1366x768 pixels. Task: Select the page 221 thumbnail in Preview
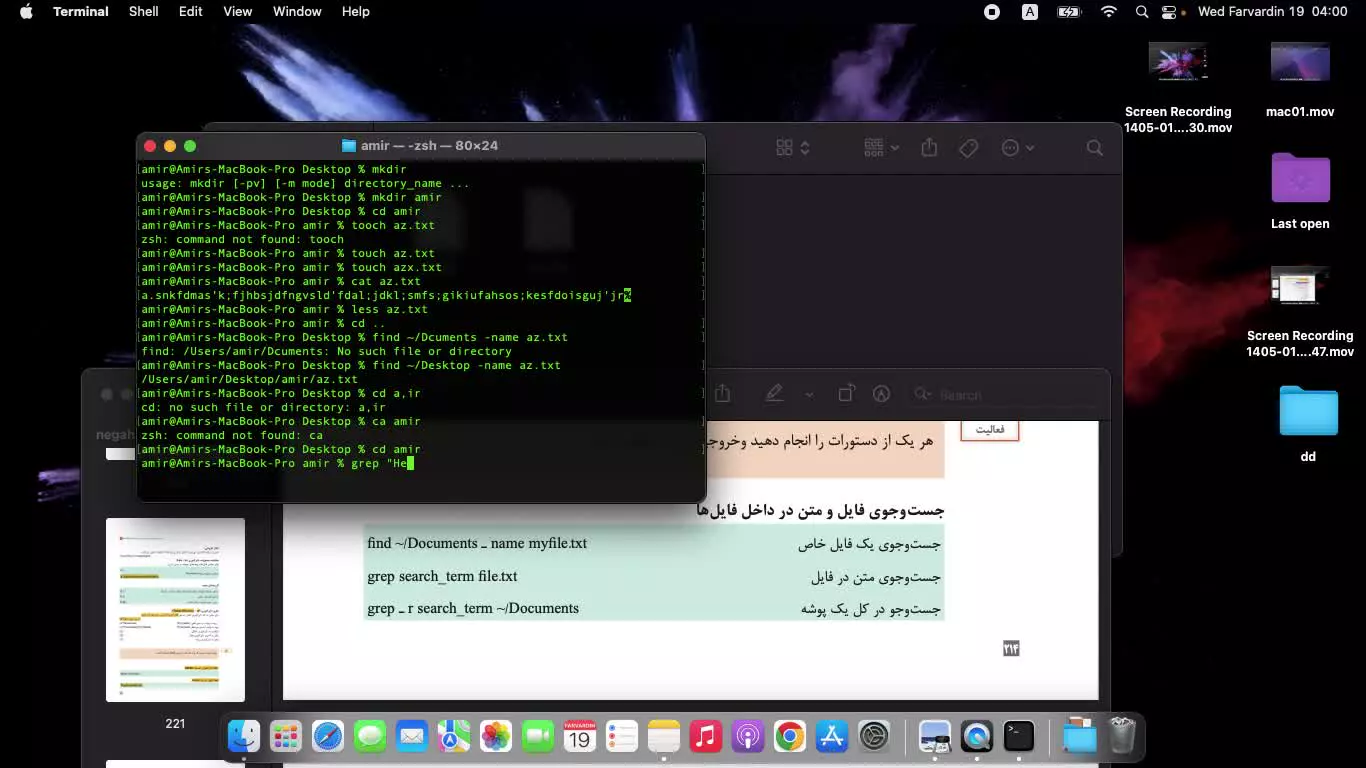[176, 610]
